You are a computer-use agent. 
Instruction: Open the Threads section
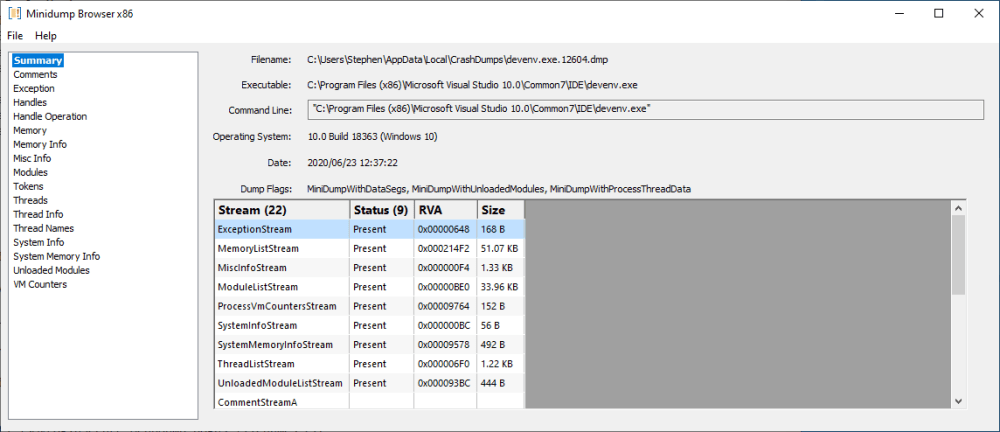[30, 200]
